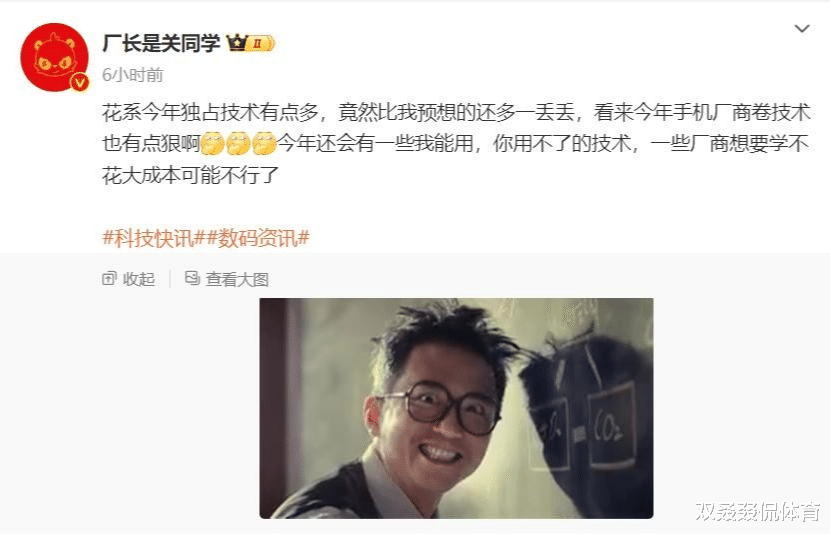Viewport: 831px width, 536px height.
Task: Open the red panda profile avatar
Action: (54, 57)
